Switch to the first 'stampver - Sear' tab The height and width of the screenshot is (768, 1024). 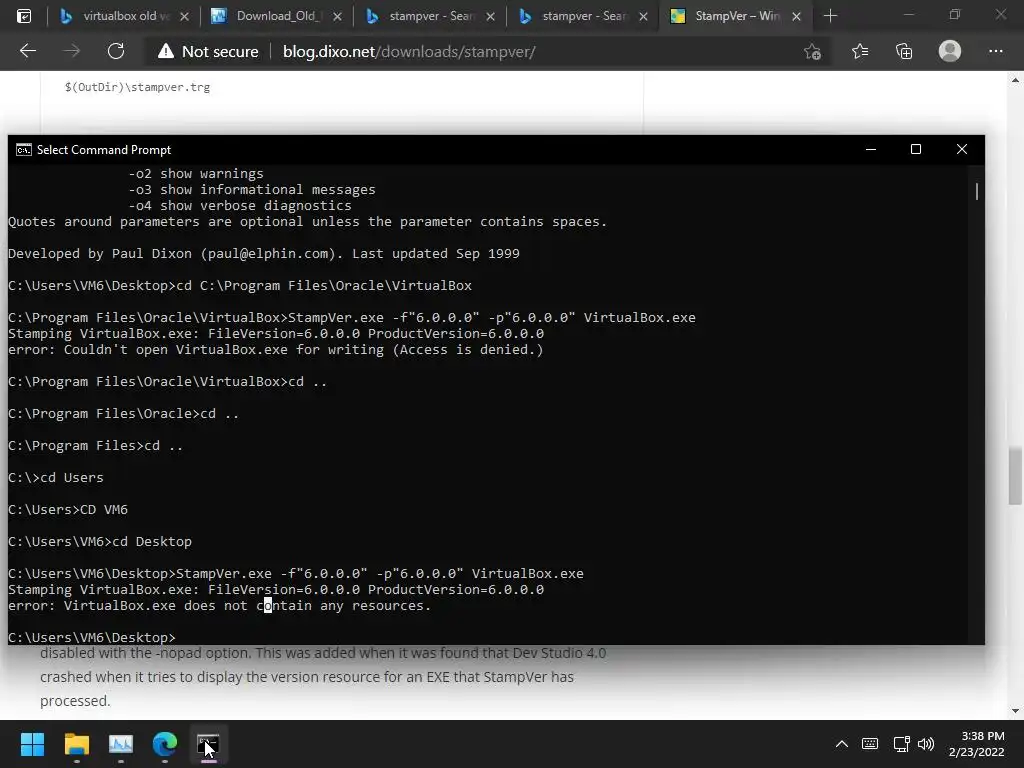(x=429, y=16)
